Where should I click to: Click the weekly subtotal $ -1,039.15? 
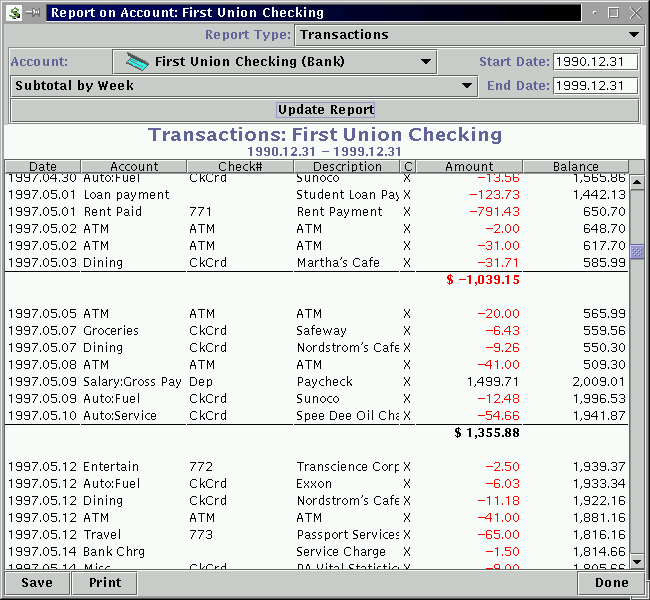[483, 280]
